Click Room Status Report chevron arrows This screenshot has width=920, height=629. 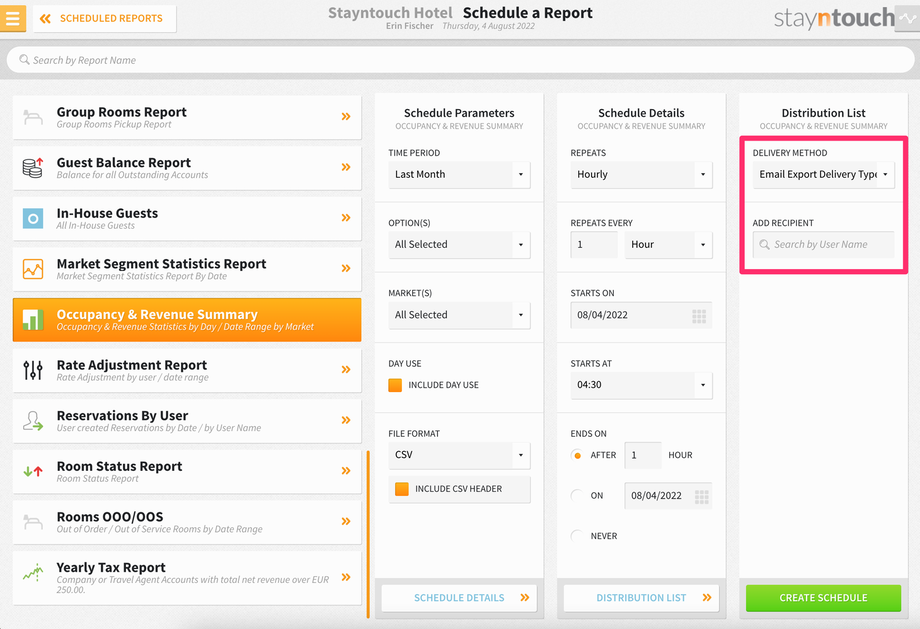click(346, 471)
